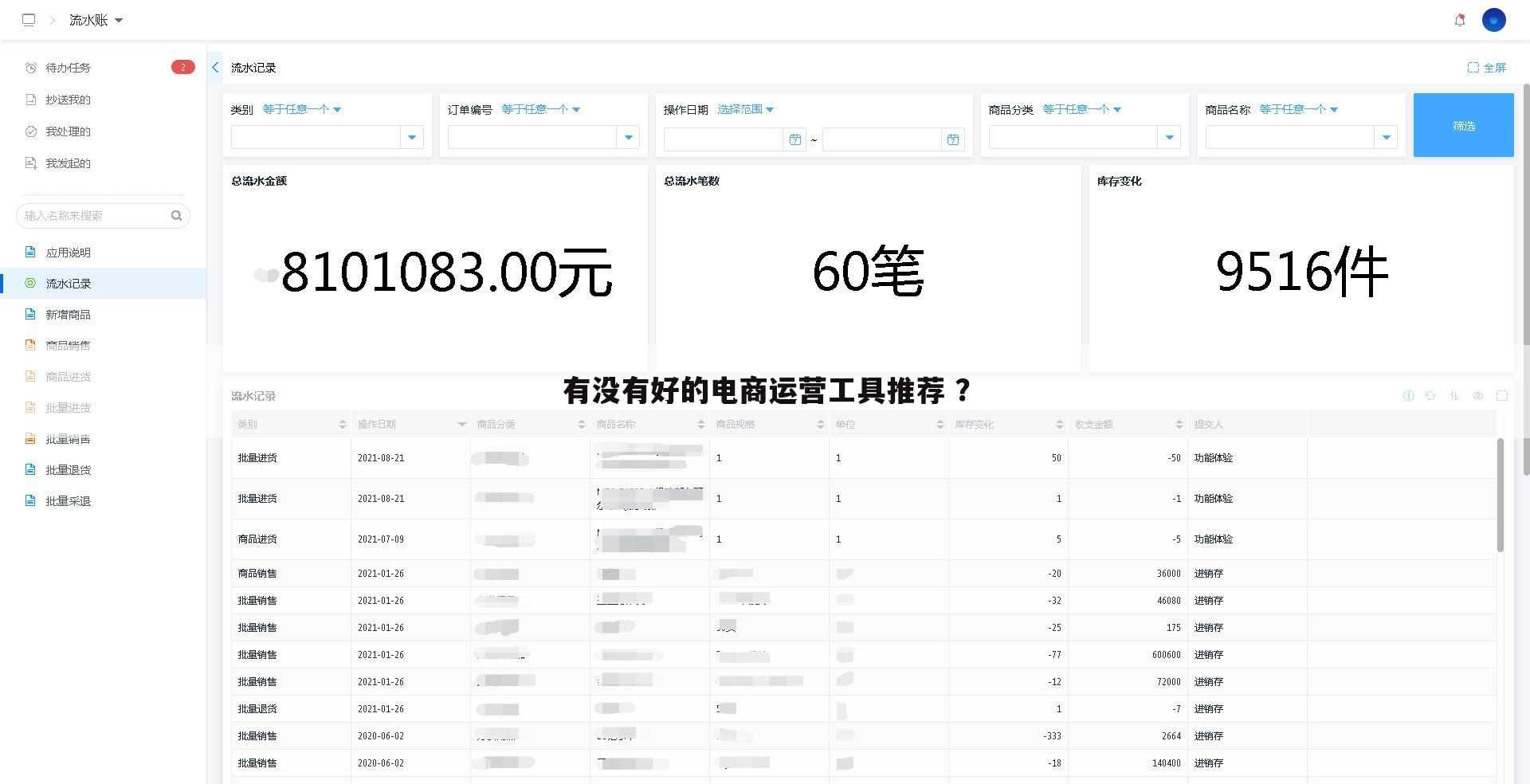Click the eye icon to manage column visibility

click(x=1477, y=396)
